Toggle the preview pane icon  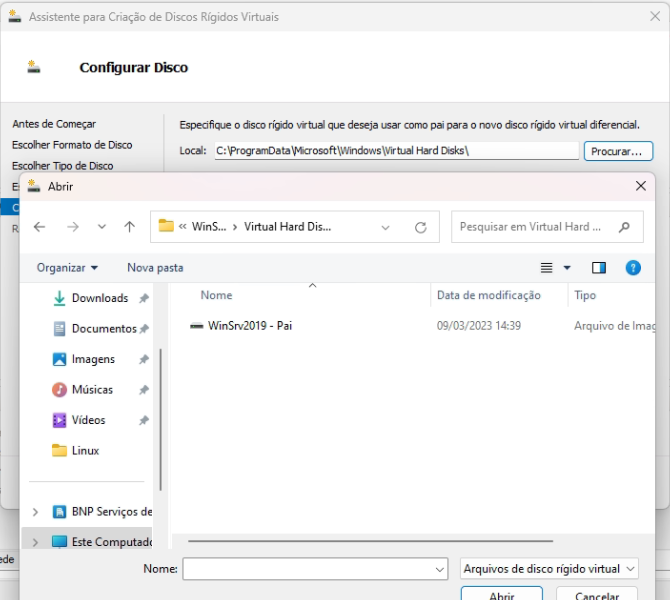point(599,268)
